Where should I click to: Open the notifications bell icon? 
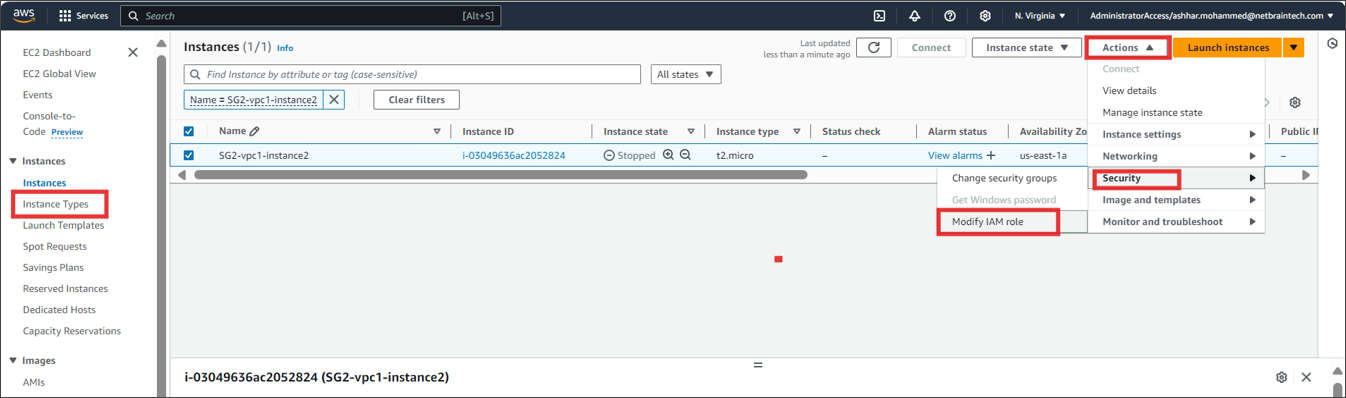click(914, 16)
